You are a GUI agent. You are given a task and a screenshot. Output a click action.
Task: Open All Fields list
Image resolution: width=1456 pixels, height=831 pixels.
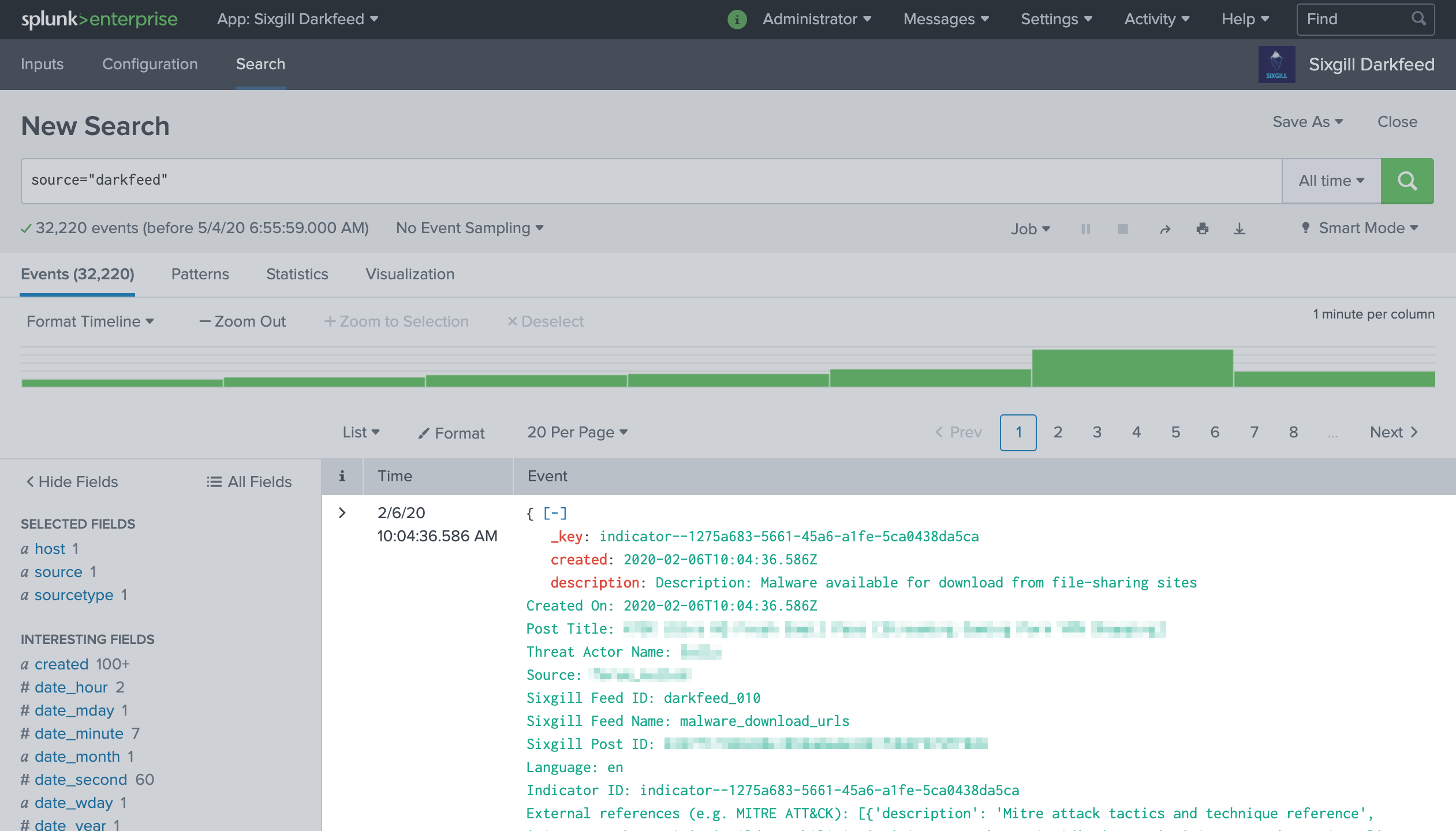pyautogui.click(x=249, y=482)
